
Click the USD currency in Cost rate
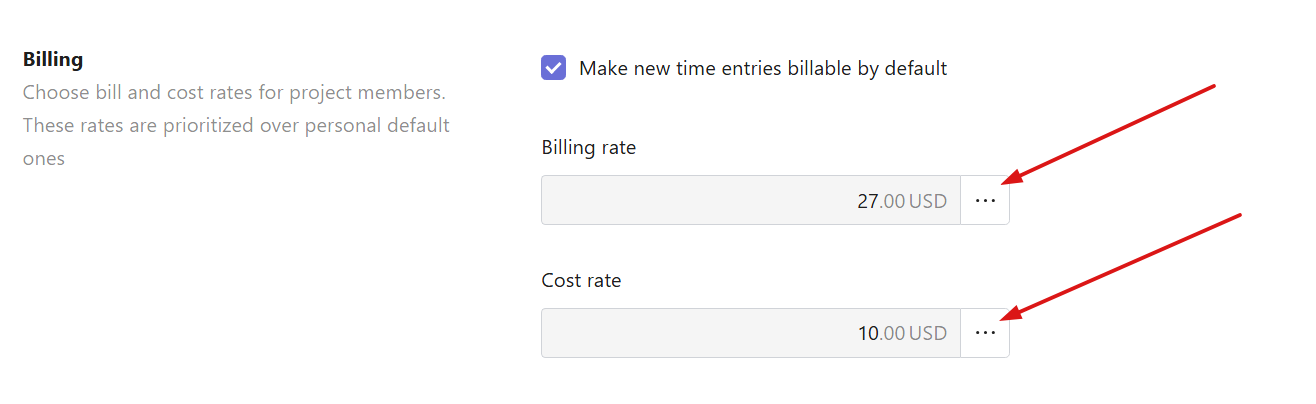[928, 334]
